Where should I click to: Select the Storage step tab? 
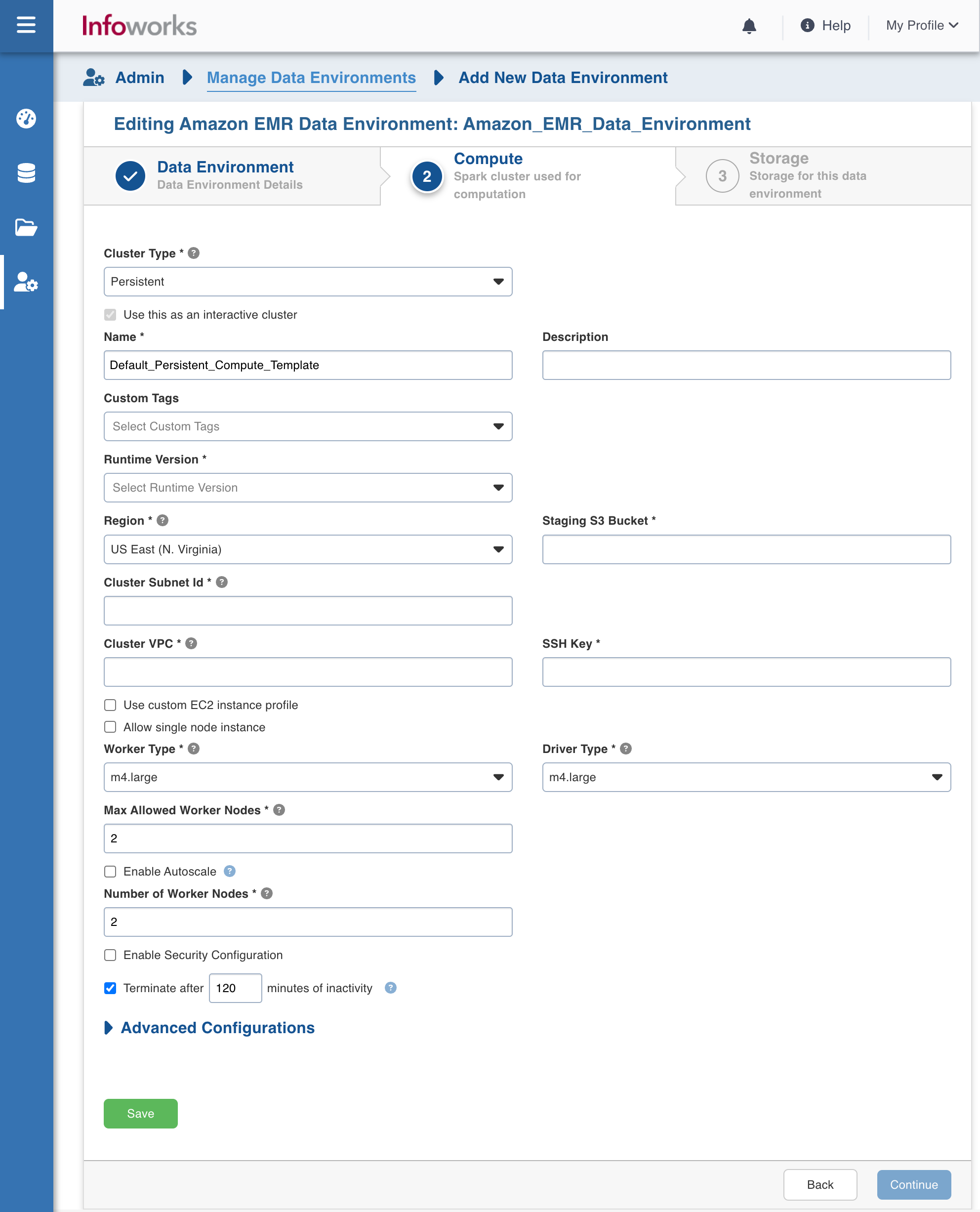(823, 175)
